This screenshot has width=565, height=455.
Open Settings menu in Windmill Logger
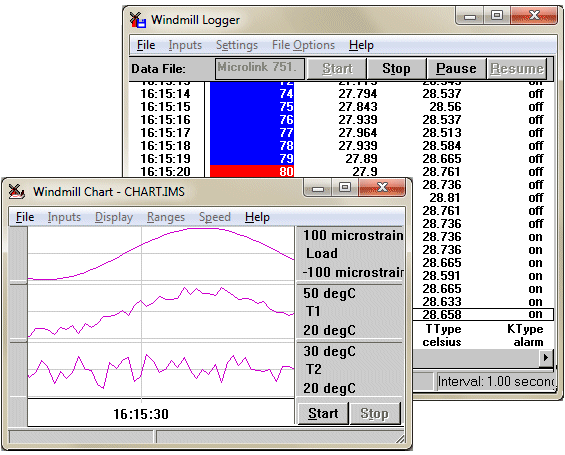237,45
